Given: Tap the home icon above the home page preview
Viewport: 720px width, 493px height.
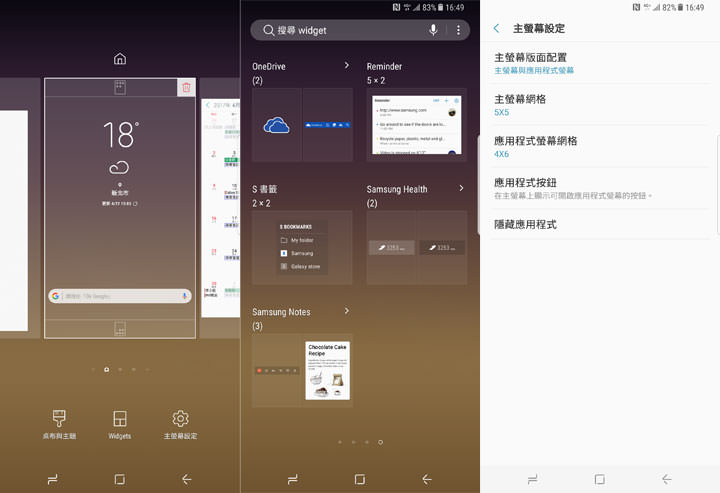Looking at the screenshot, I should (x=120, y=59).
